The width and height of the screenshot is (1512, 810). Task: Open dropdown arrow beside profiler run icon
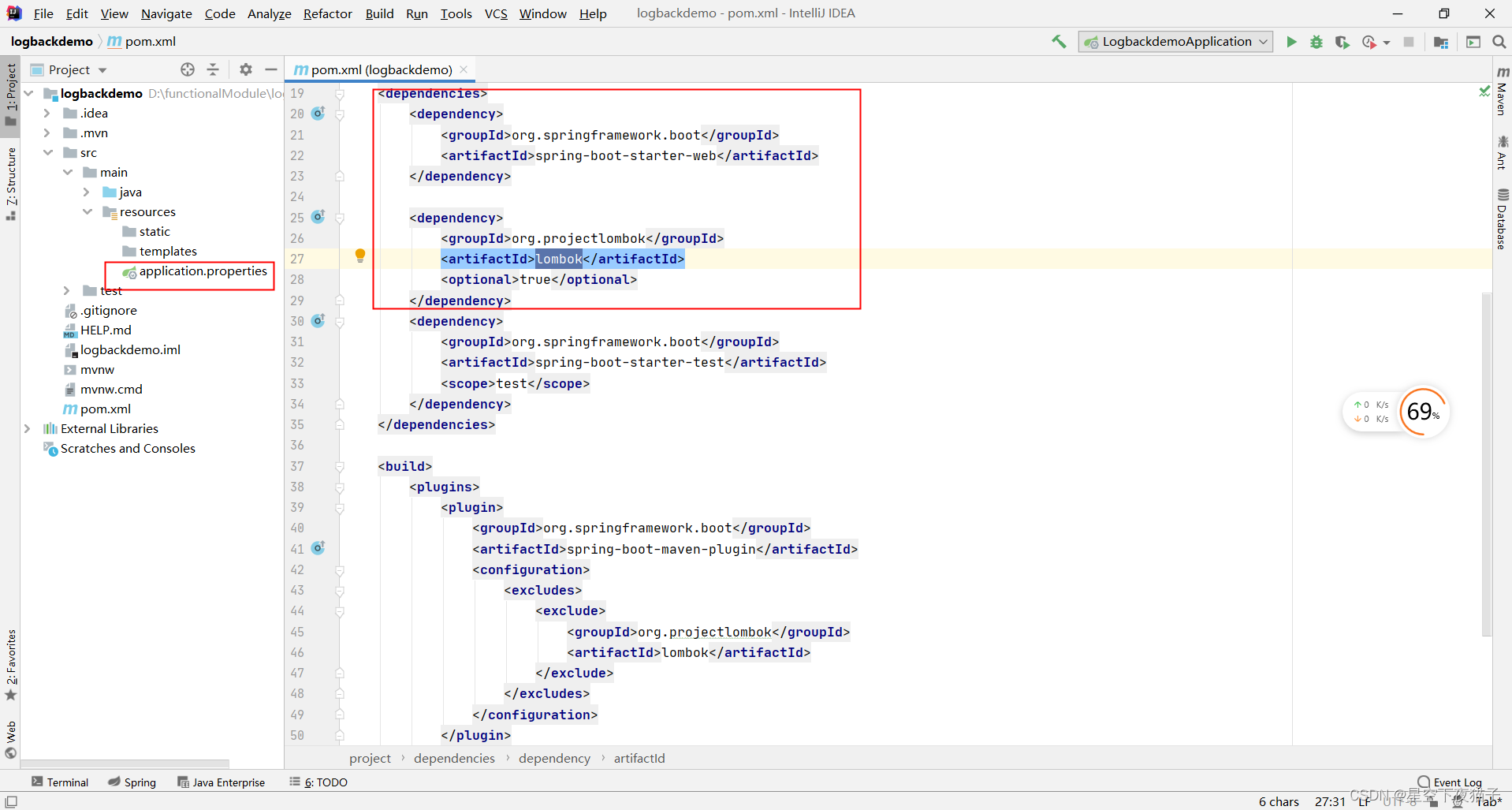coord(1387,43)
